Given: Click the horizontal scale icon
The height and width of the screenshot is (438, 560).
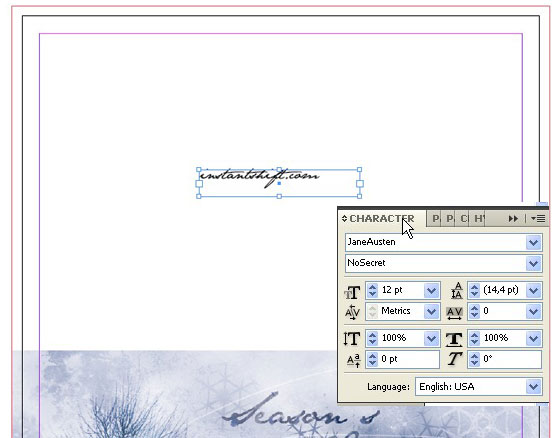Looking at the screenshot, I should coord(454,339).
